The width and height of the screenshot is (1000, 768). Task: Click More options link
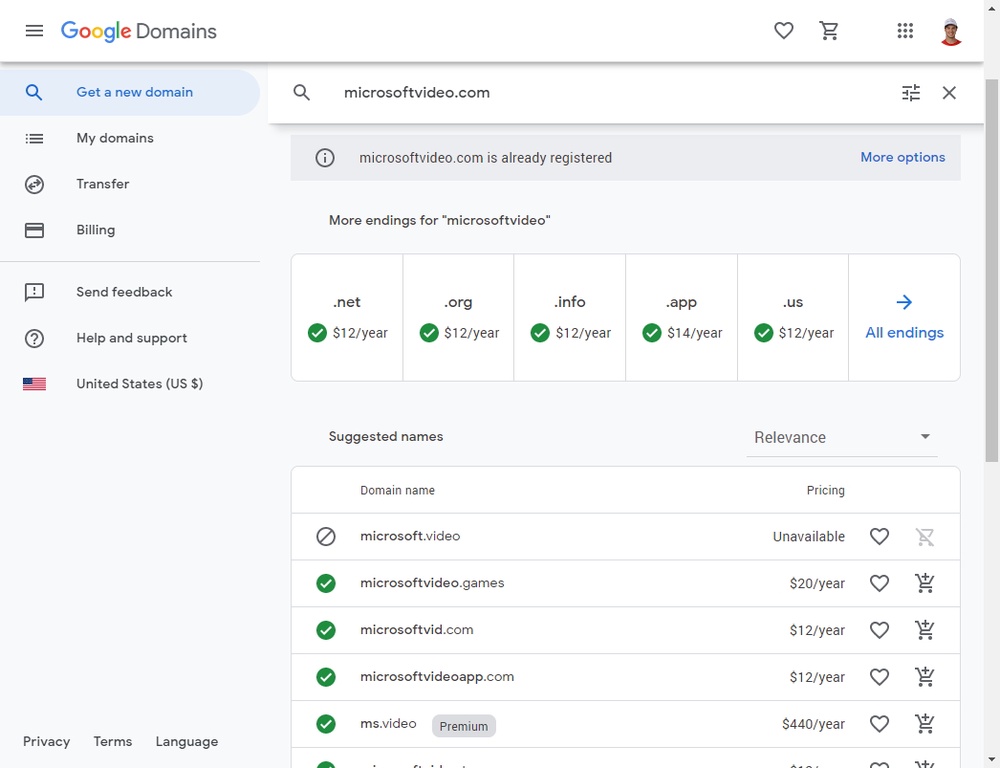(x=902, y=157)
